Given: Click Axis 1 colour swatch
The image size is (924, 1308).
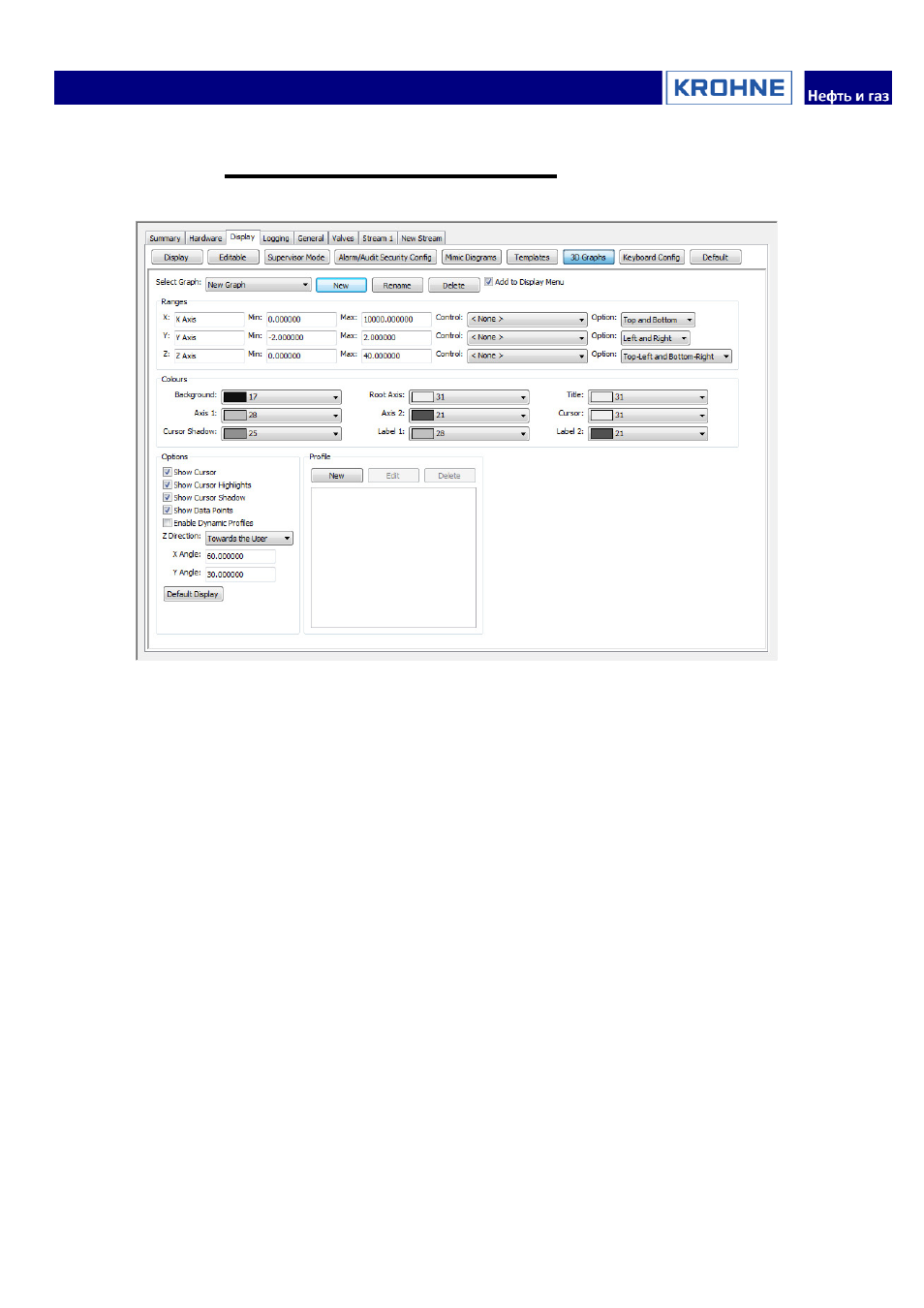Looking at the screenshot, I should tap(235, 416).
